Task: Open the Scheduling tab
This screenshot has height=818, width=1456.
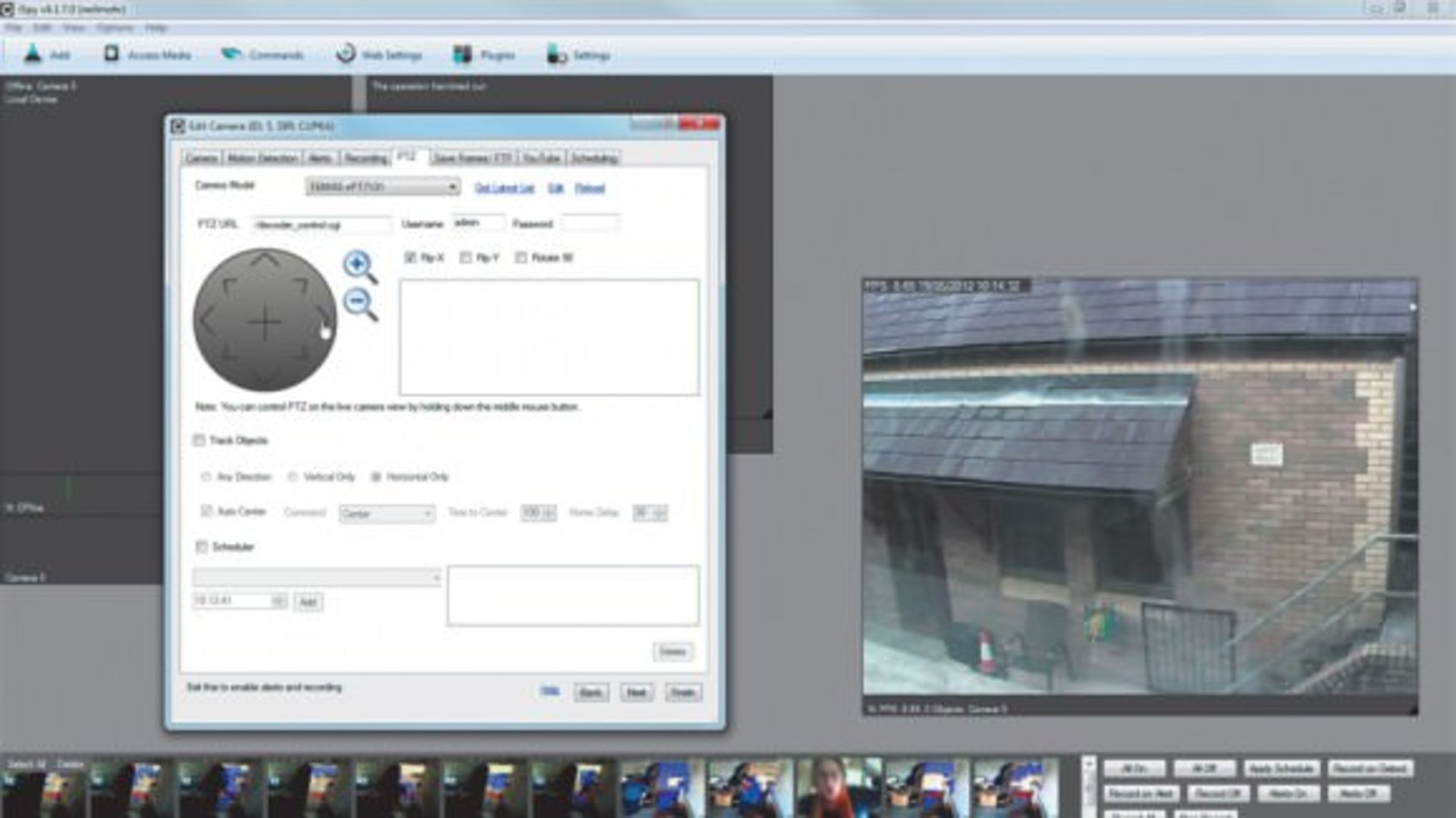Action: click(x=594, y=158)
